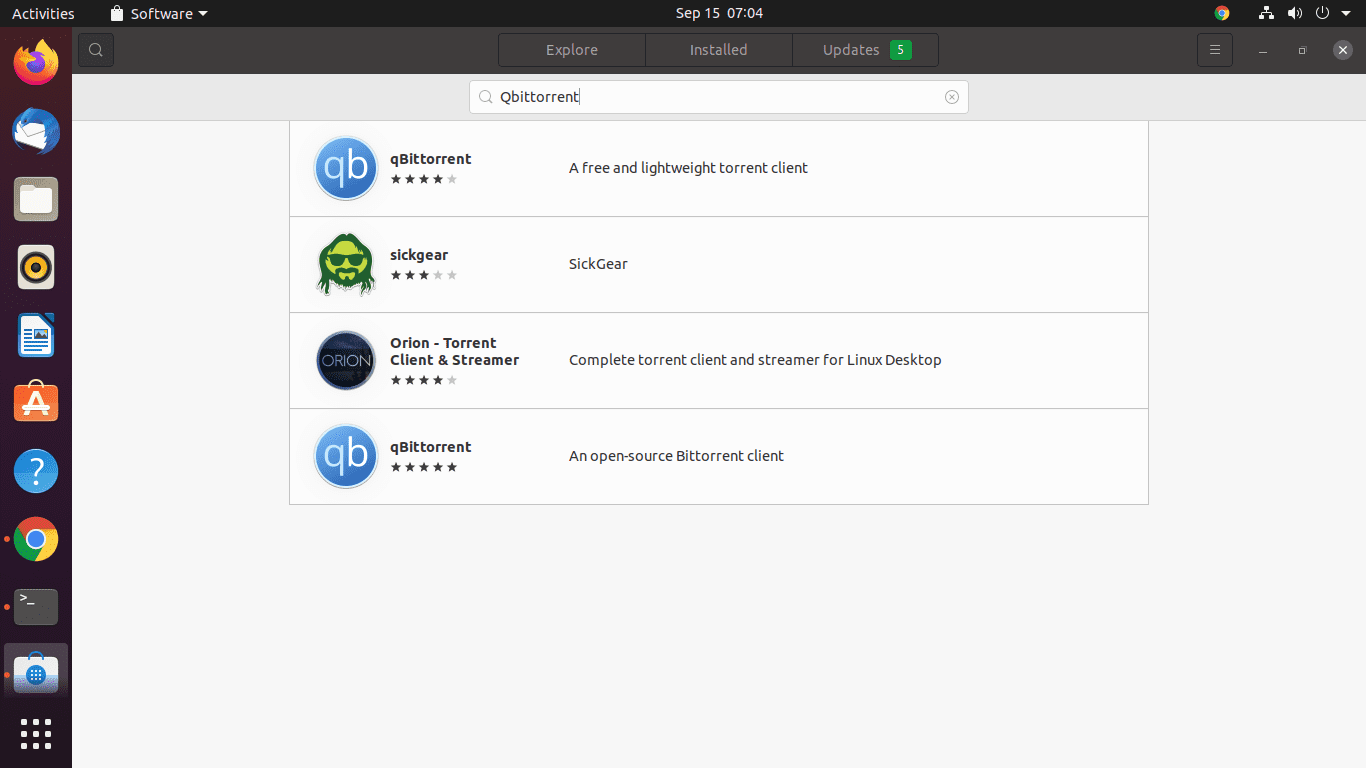The width and height of the screenshot is (1366, 768).
Task: Click the search magnifier button in header
Action: coord(95,50)
